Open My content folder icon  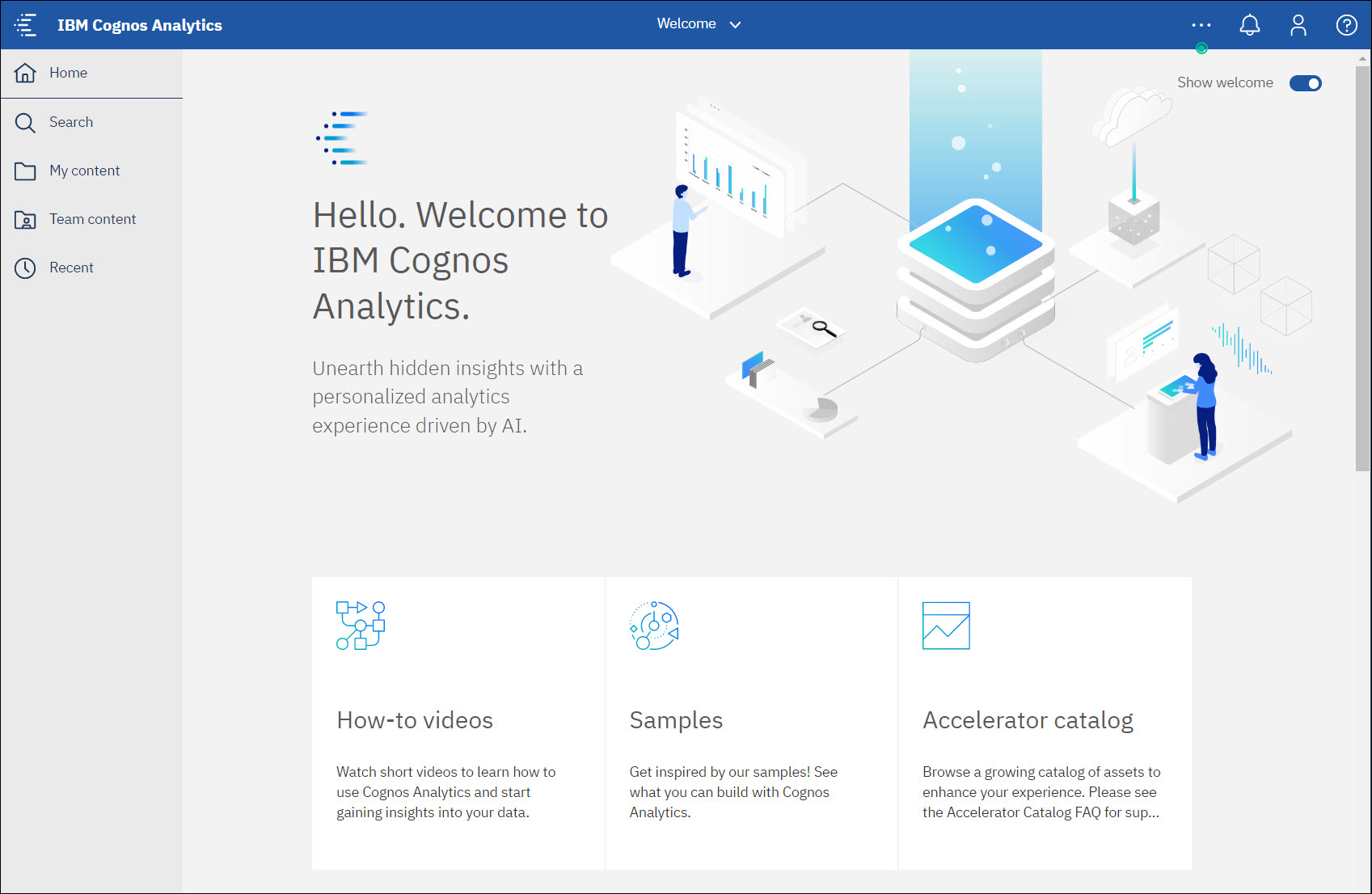(25, 171)
